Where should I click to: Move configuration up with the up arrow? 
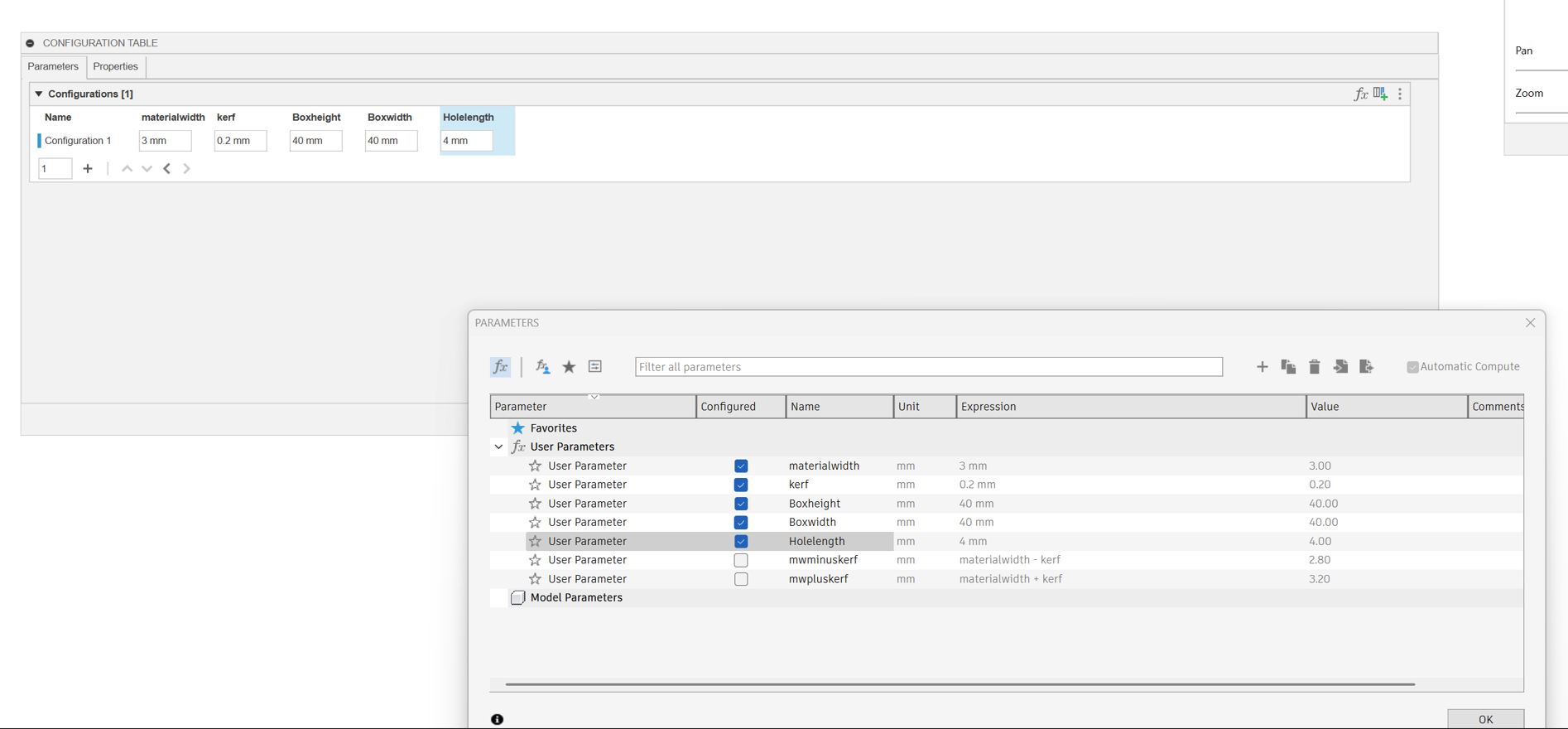(127, 168)
